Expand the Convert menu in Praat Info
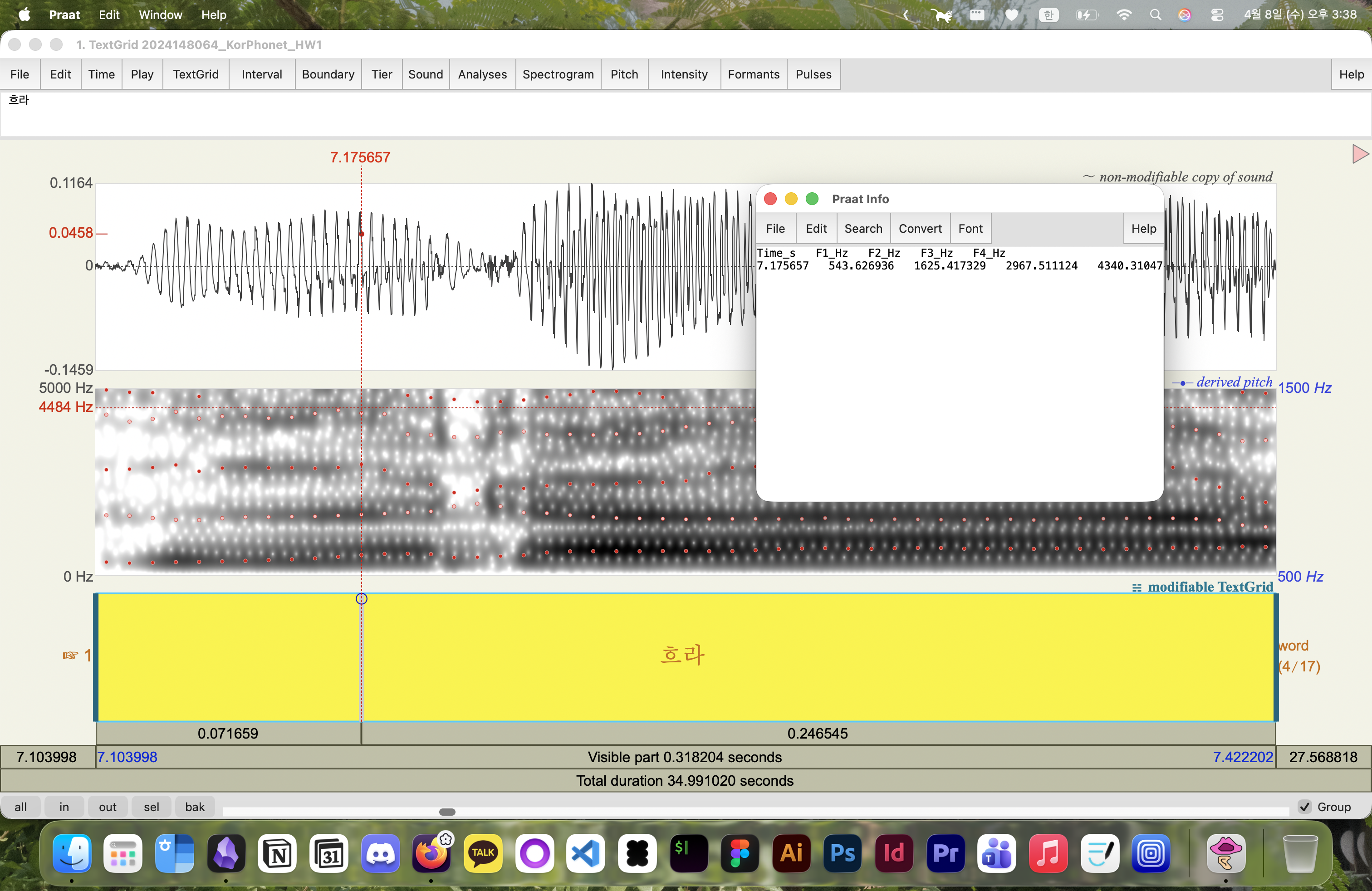The image size is (1372, 891). 920,229
